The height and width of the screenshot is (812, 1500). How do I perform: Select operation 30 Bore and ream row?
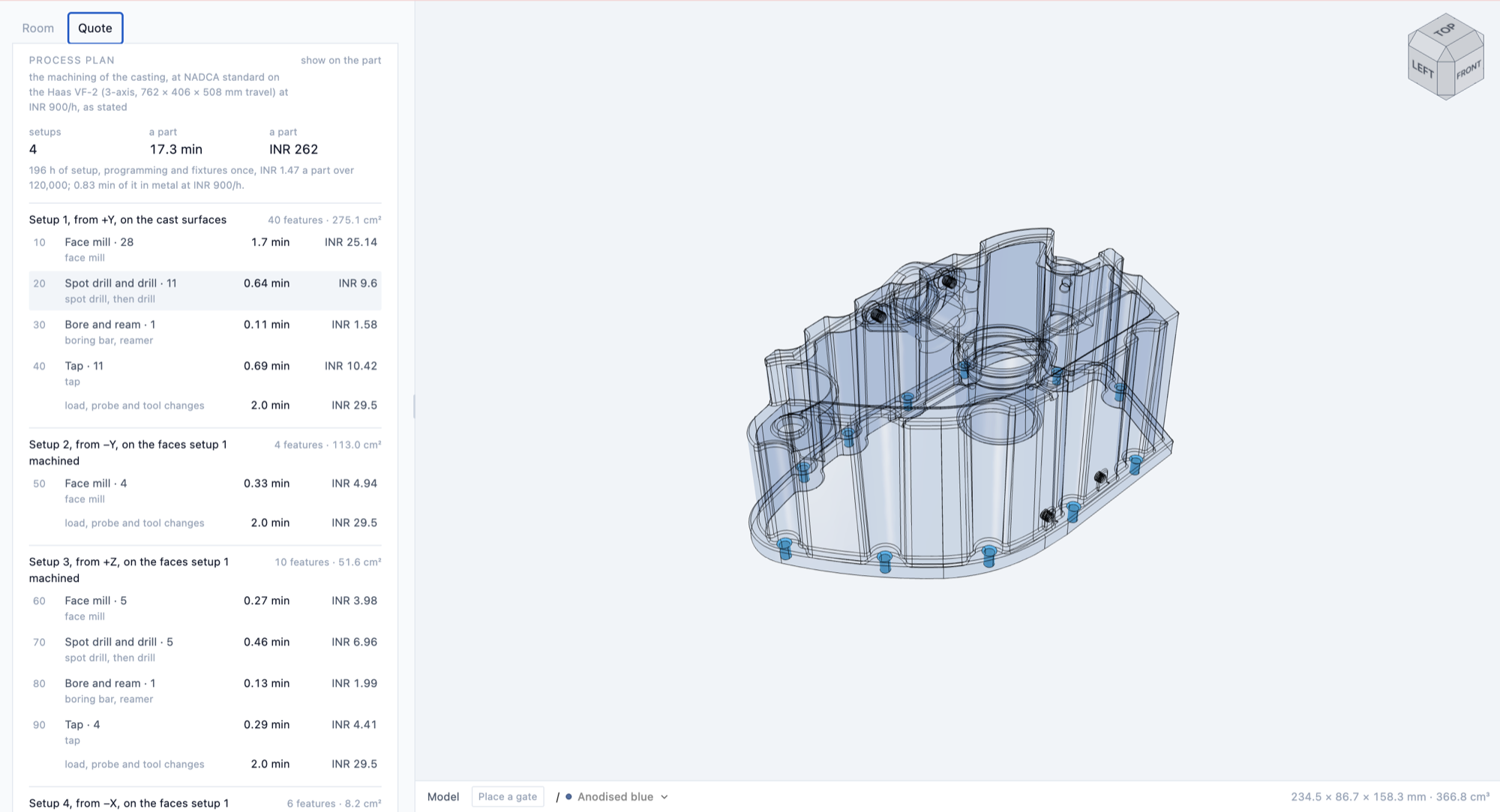click(x=205, y=331)
